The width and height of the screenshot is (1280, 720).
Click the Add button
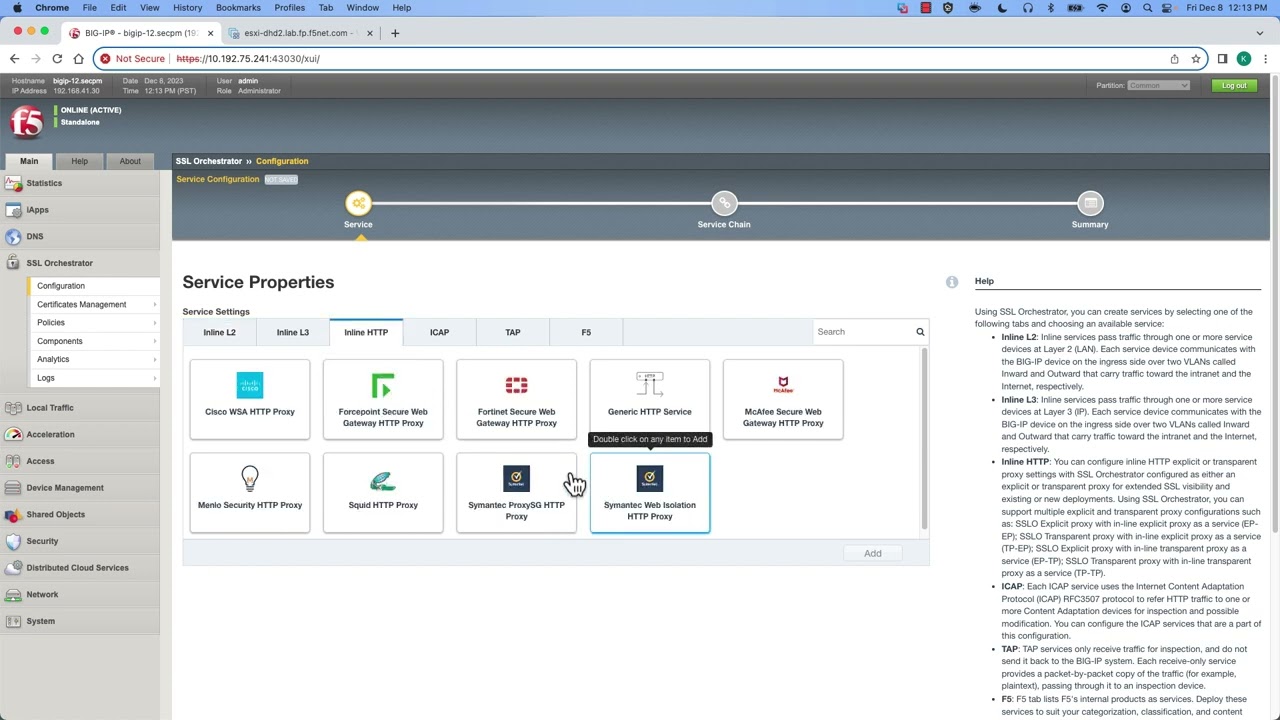click(x=873, y=553)
